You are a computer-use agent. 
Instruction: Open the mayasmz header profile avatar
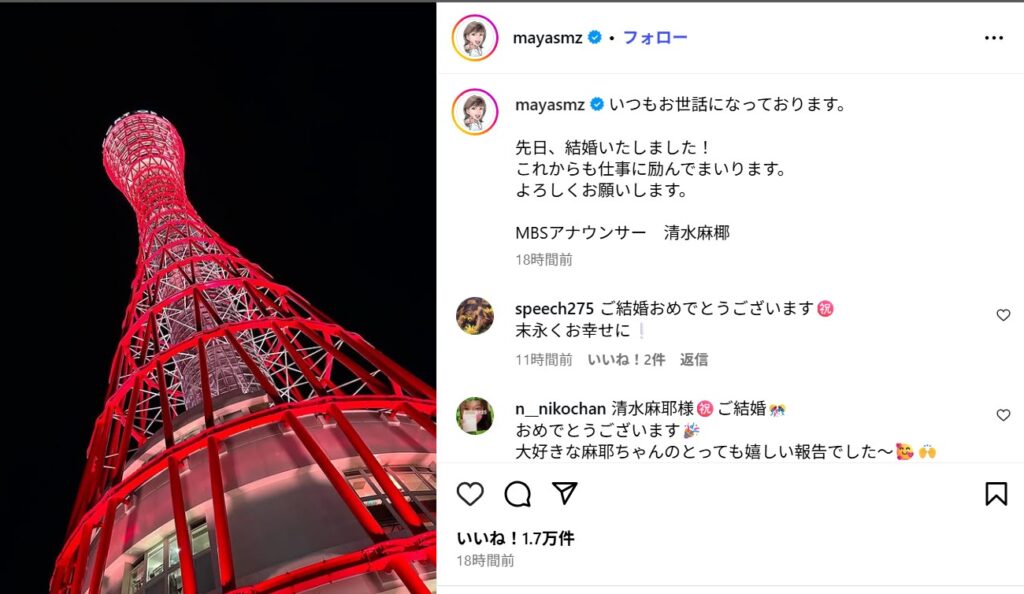point(475,38)
